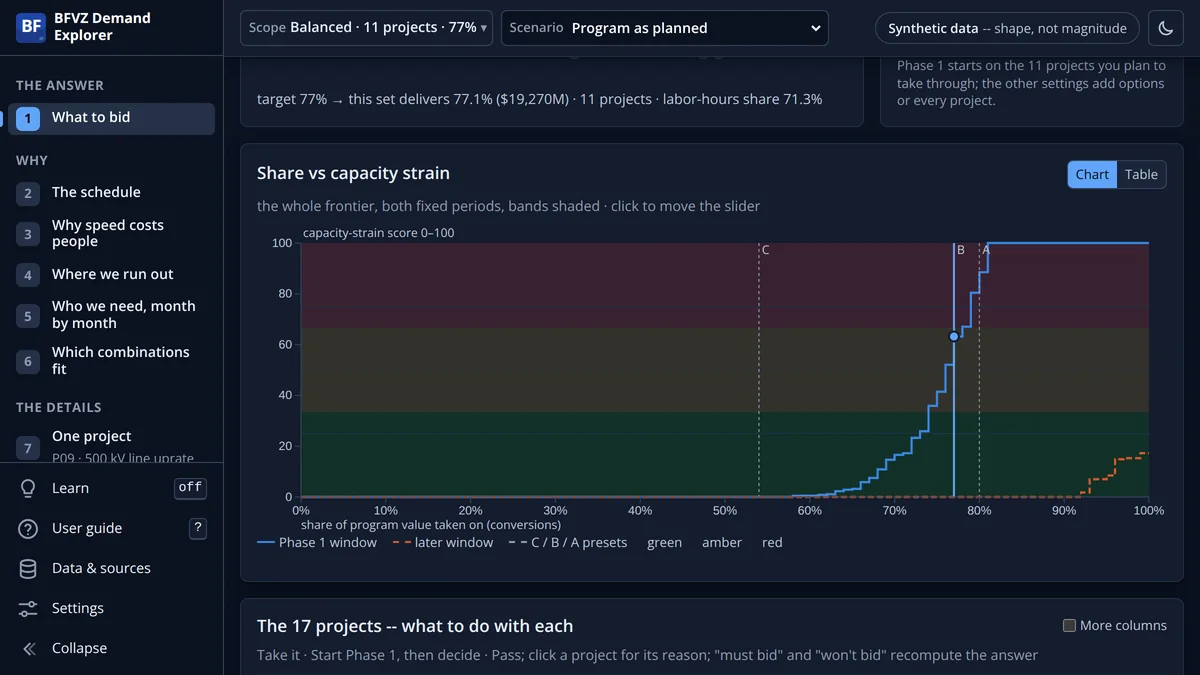Click the Learn lightbulb icon
Screen dimensions: 1200x675
click(x=28, y=488)
